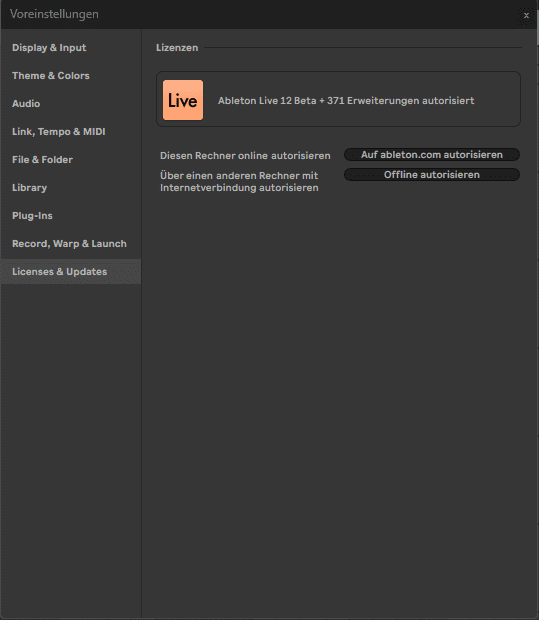The height and width of the screenshot is (620, 539).
Task: Select Licenses & Updates tab
Action: (71, 272)
